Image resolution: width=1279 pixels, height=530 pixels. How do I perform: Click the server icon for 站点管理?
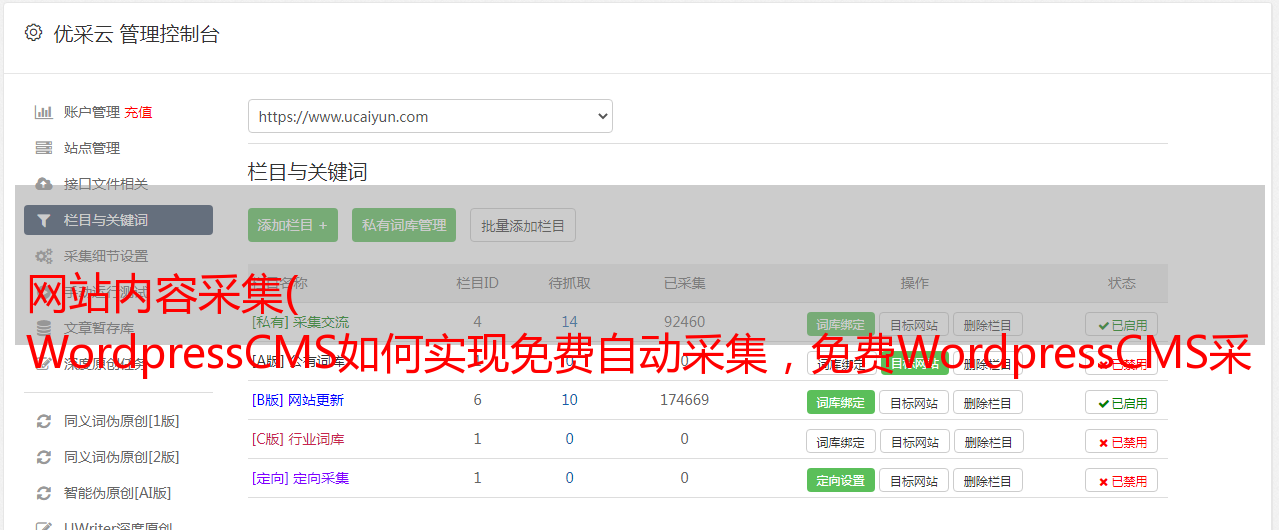click(x=44, y=148)
